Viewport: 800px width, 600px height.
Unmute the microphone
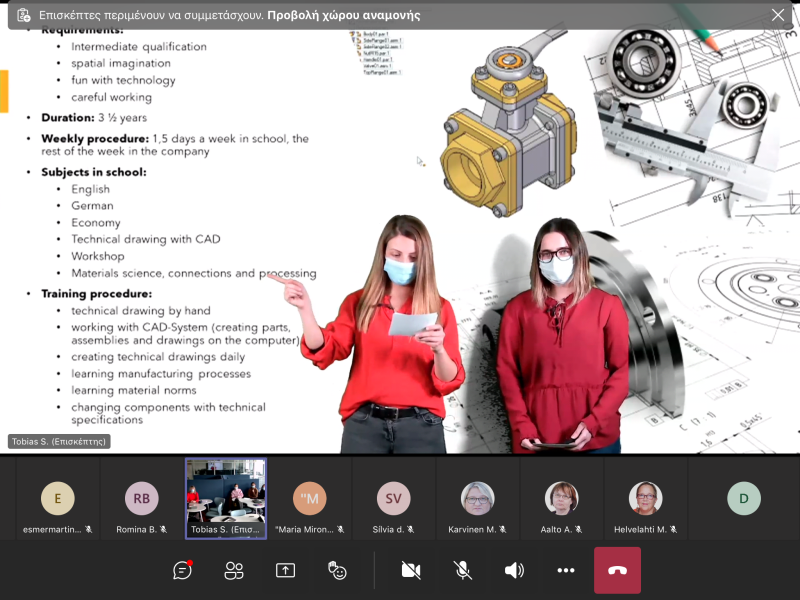463,570
